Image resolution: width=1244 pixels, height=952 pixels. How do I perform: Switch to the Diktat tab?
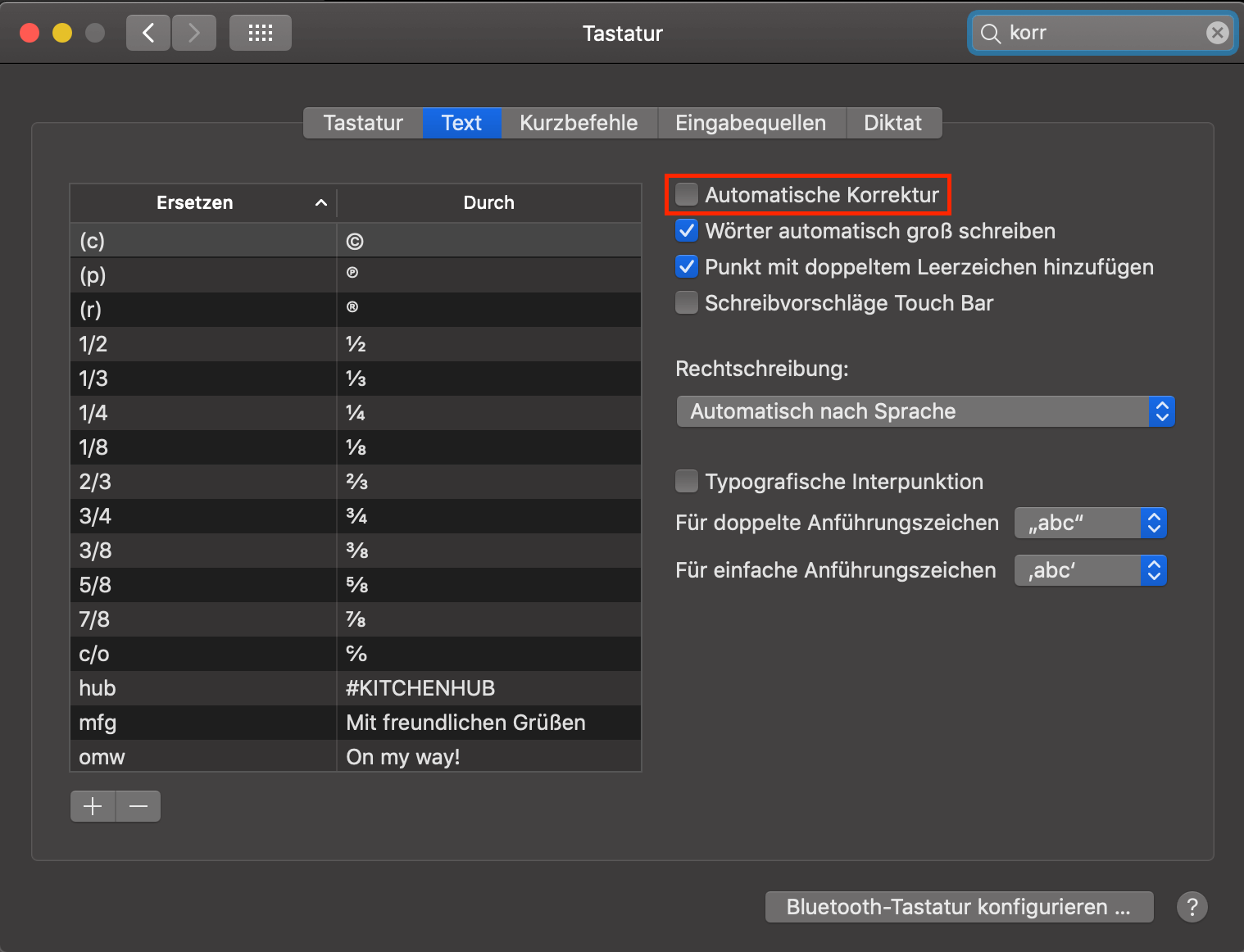click(893, 123)
